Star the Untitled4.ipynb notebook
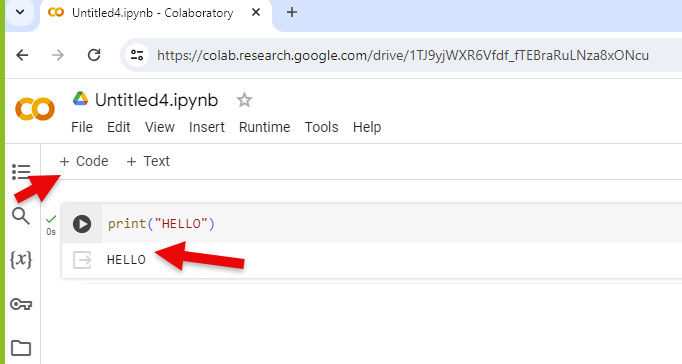The height and width of the screenshot is (364, 682). pos(244,100)
